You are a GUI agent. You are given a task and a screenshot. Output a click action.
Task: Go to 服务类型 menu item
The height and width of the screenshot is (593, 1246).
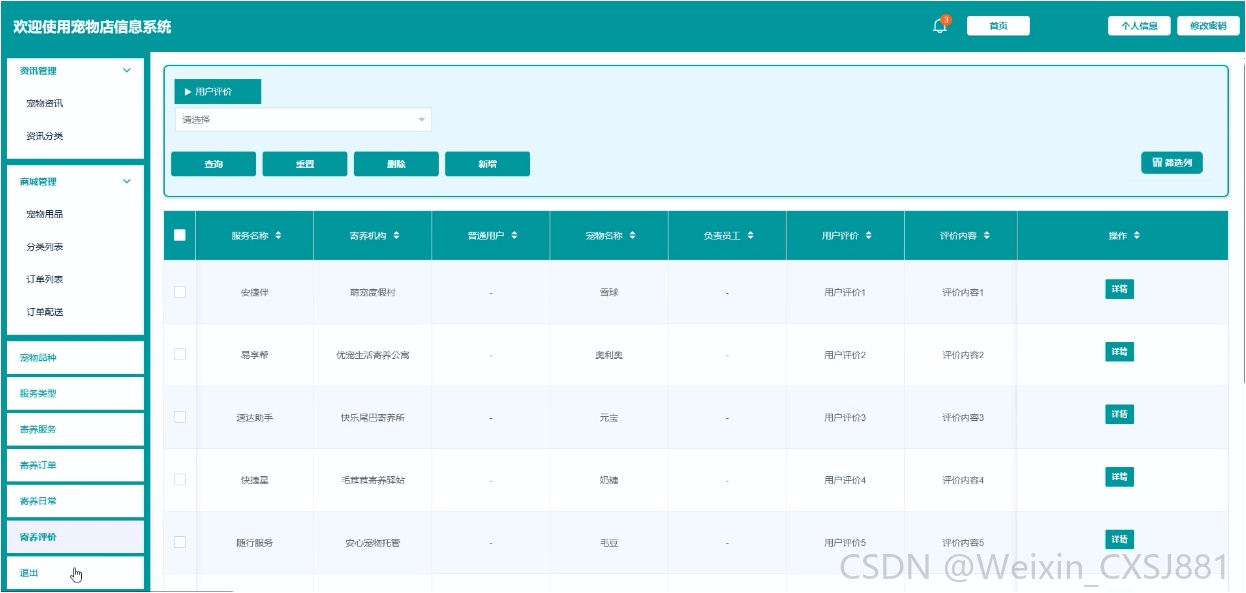[75, 393]
